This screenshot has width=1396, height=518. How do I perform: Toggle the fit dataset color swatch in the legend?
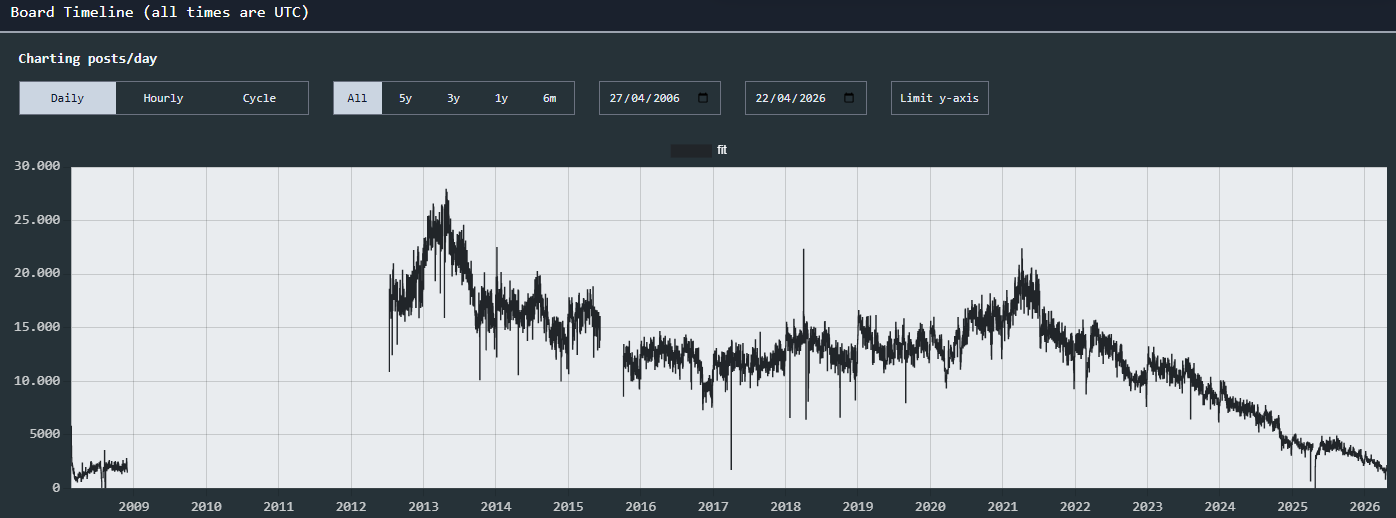click(691, 150)
